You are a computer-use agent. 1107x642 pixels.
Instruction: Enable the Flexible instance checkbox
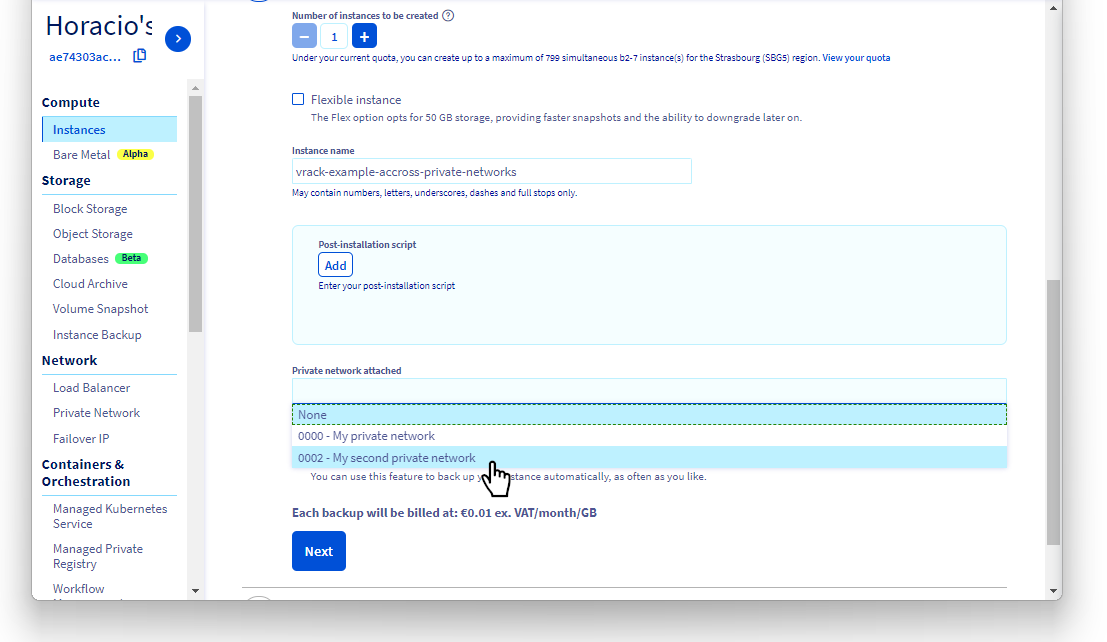[x=298, y=99]
